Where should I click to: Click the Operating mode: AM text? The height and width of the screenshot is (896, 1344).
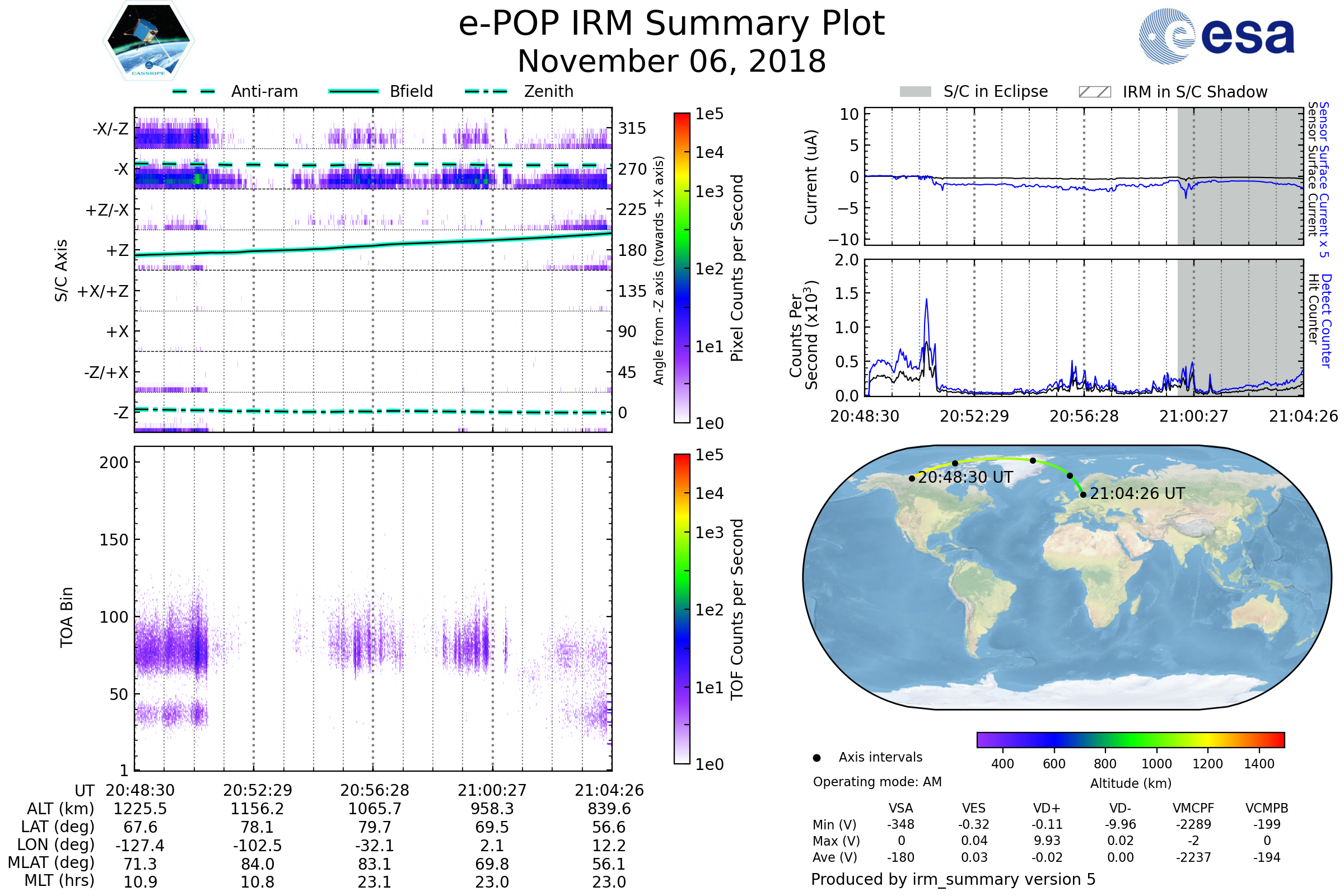(877, 782)
